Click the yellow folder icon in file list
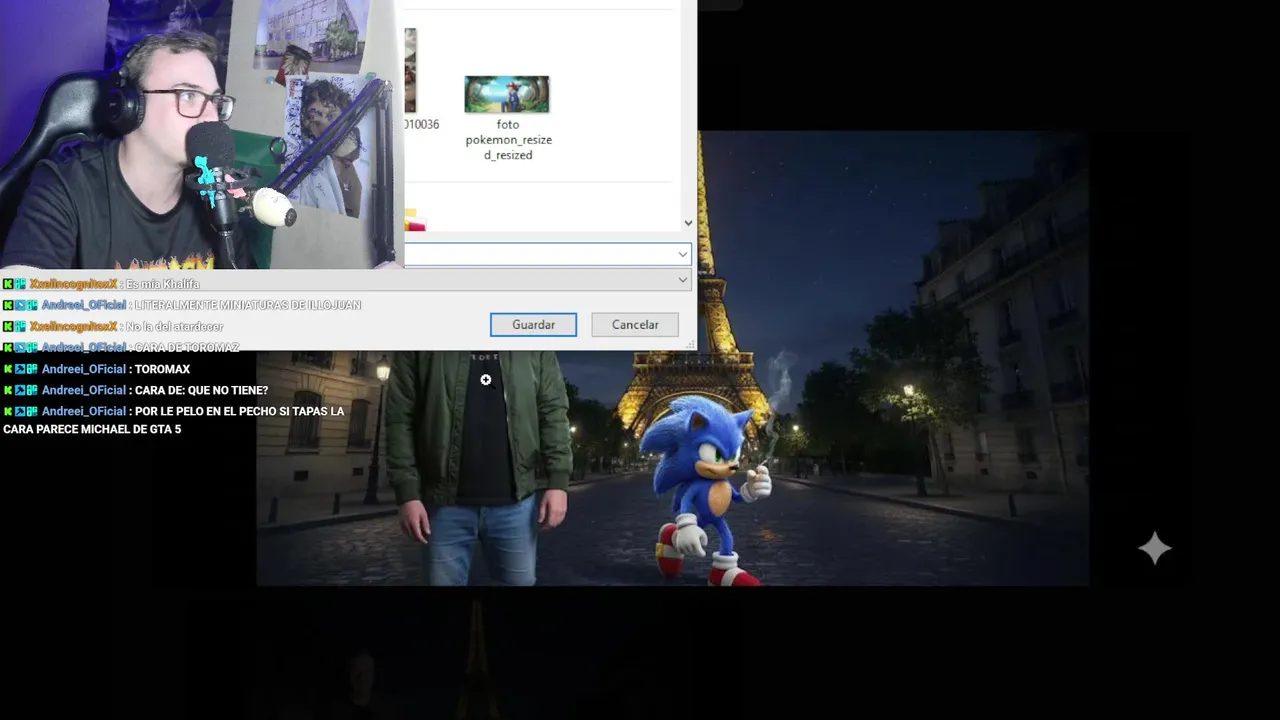The height and width of the screenshot is (720, 1280). point(415,220)
